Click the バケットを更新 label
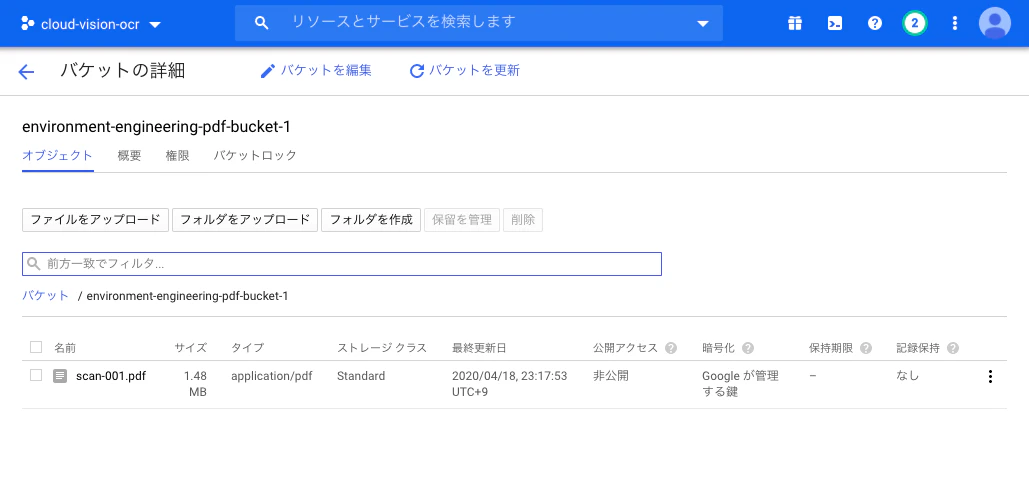Viewport: 1029px width, 495px height. [474, 70]
